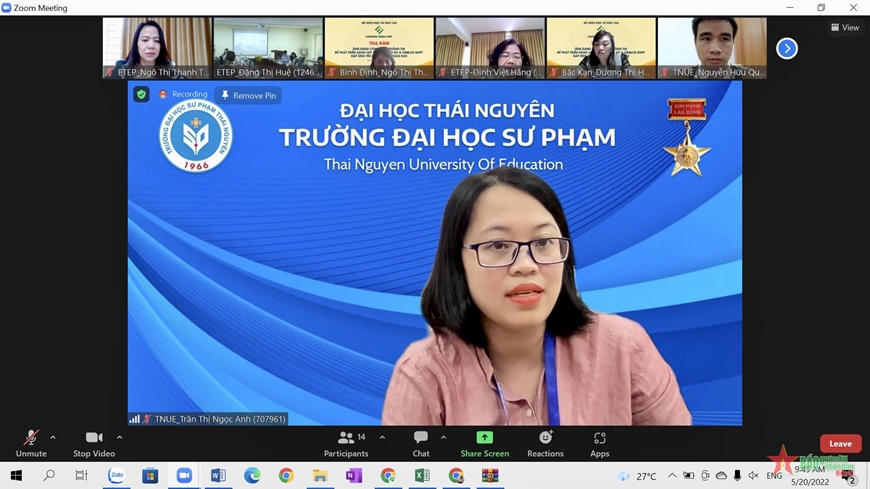Select ETEP_Ngô Thị Thanh participant thumbnail
Screen dimensions: 870x489
point(157,48)
